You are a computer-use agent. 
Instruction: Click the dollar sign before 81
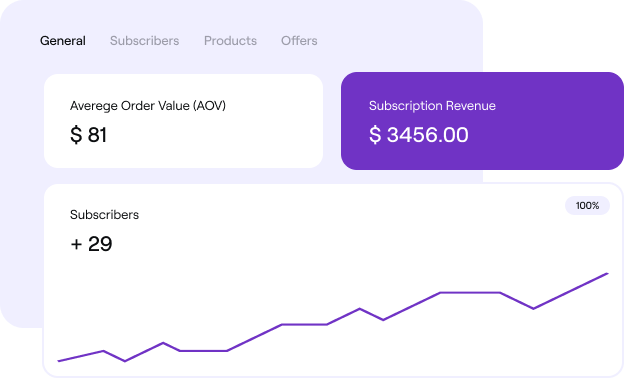click(x=76, y=134)
